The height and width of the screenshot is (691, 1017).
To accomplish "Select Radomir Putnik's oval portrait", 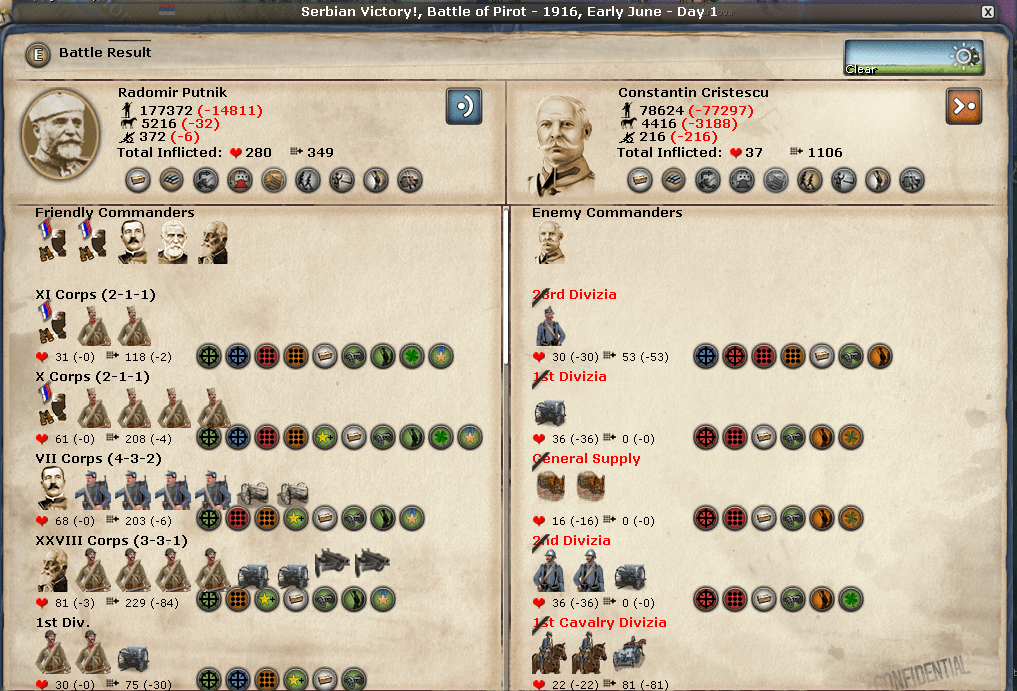I will click(x=60, y=134).
